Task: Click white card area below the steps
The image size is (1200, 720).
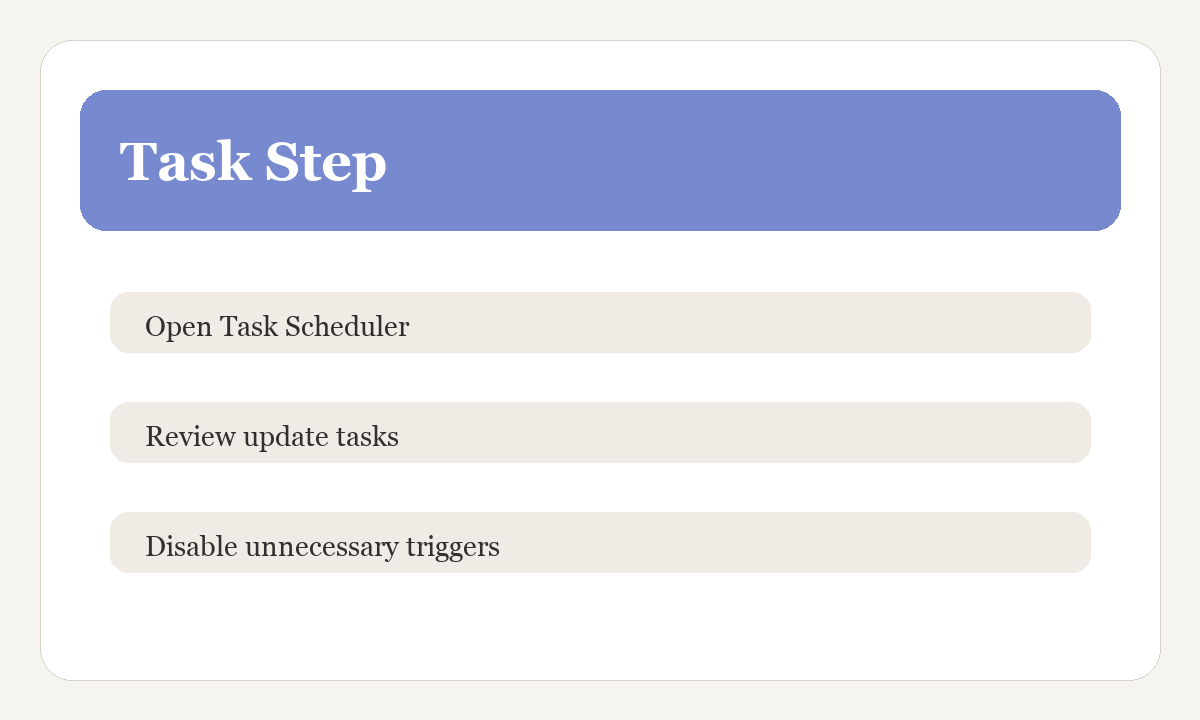Action: (600, 625)
